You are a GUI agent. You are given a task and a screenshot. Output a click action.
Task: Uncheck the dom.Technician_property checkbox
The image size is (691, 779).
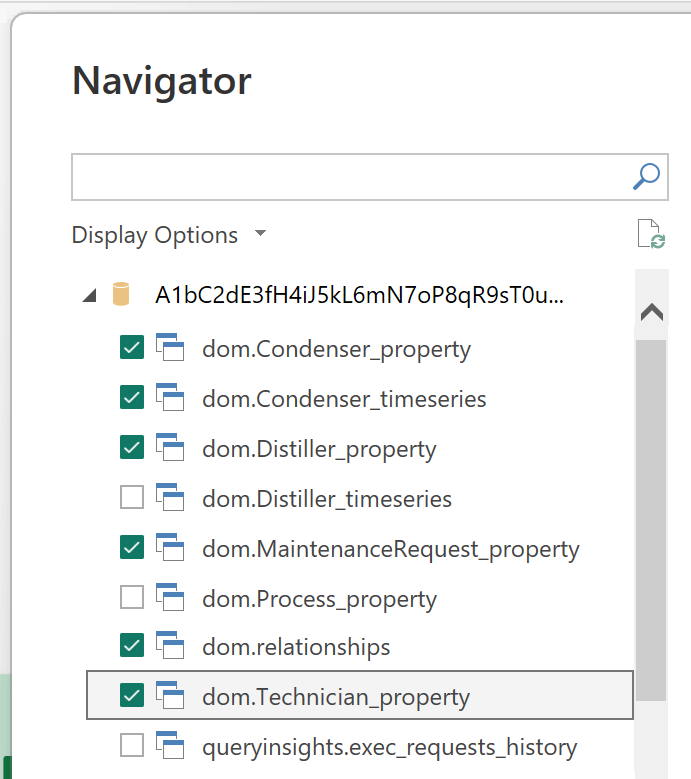(132, 695)
